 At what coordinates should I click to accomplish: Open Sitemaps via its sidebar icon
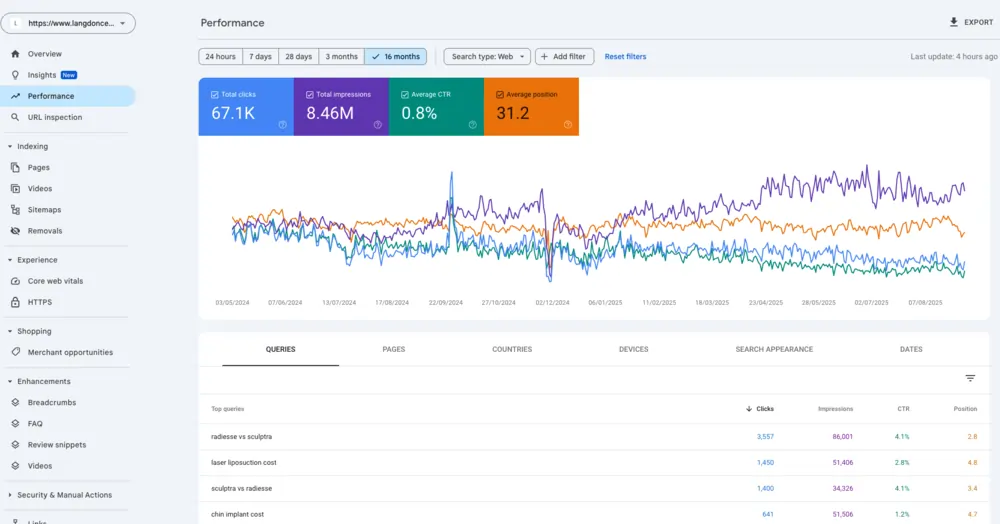[x=15, y=210]
